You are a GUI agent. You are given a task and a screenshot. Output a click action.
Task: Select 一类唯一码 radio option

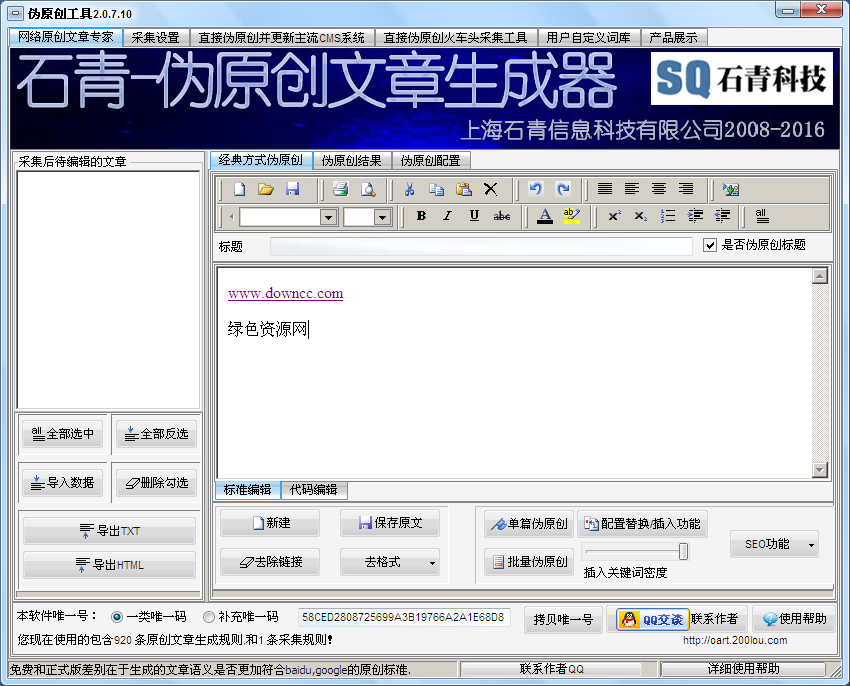117,617
